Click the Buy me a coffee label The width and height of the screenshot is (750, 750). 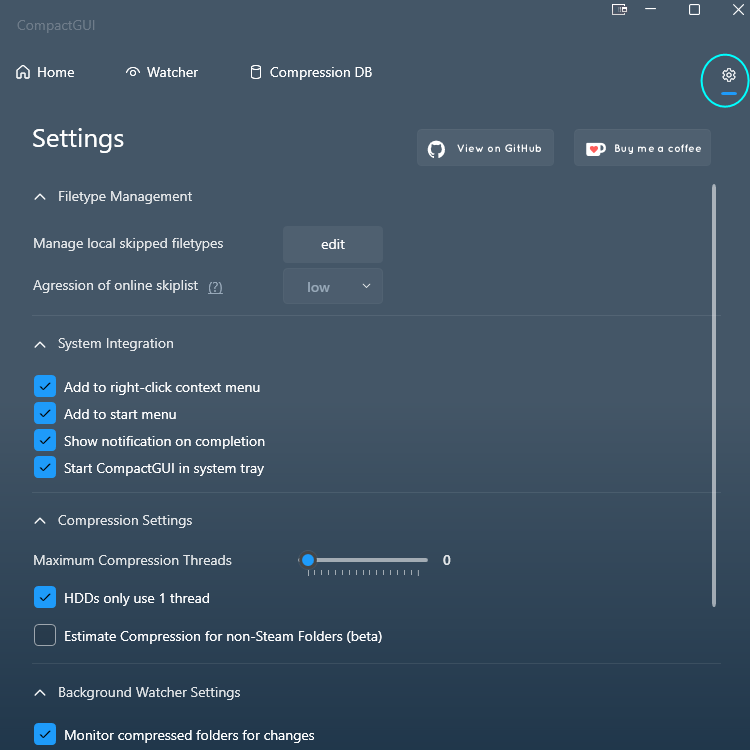click(x=658, y=148)
